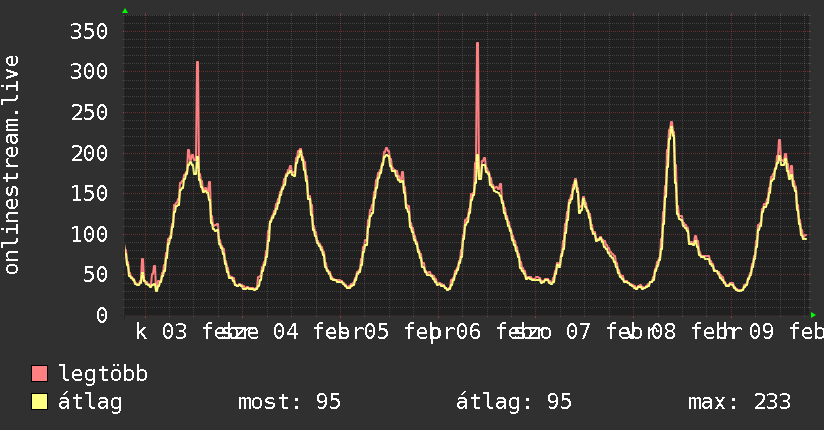Click the 350 y-axis label
The width and height of the screenshot is (824, 430).
coord(89,32)
